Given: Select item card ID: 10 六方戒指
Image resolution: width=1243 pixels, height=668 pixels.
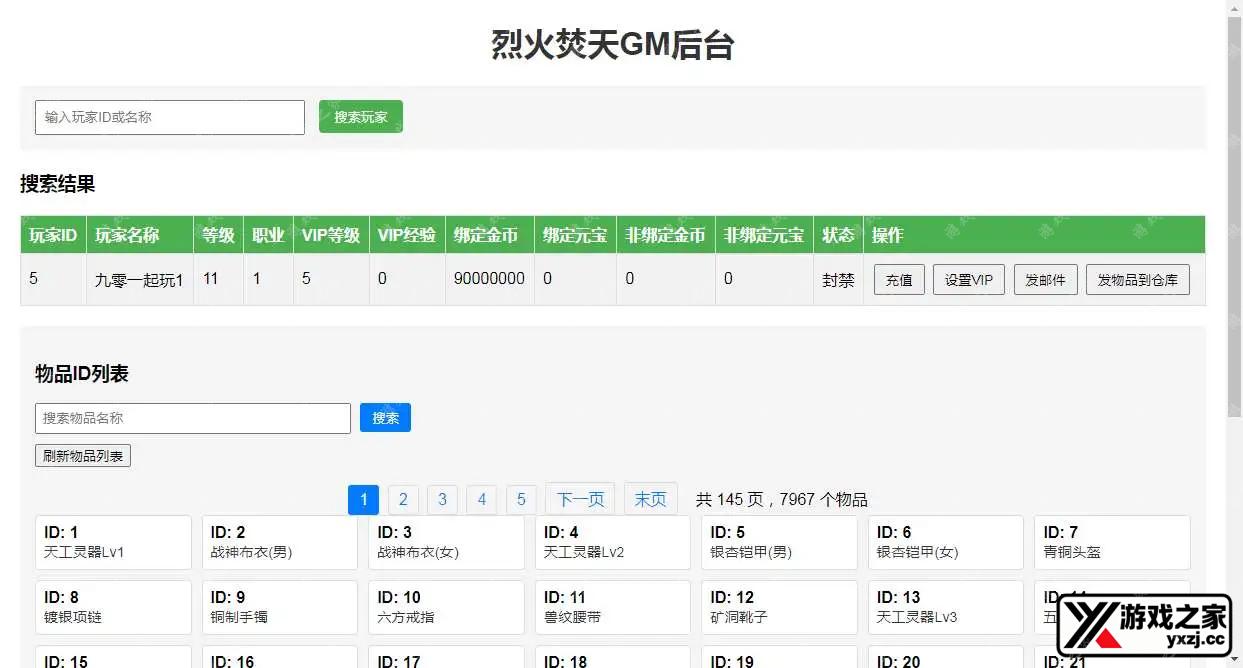Looking at the screenshot, I should pos(446,607).
